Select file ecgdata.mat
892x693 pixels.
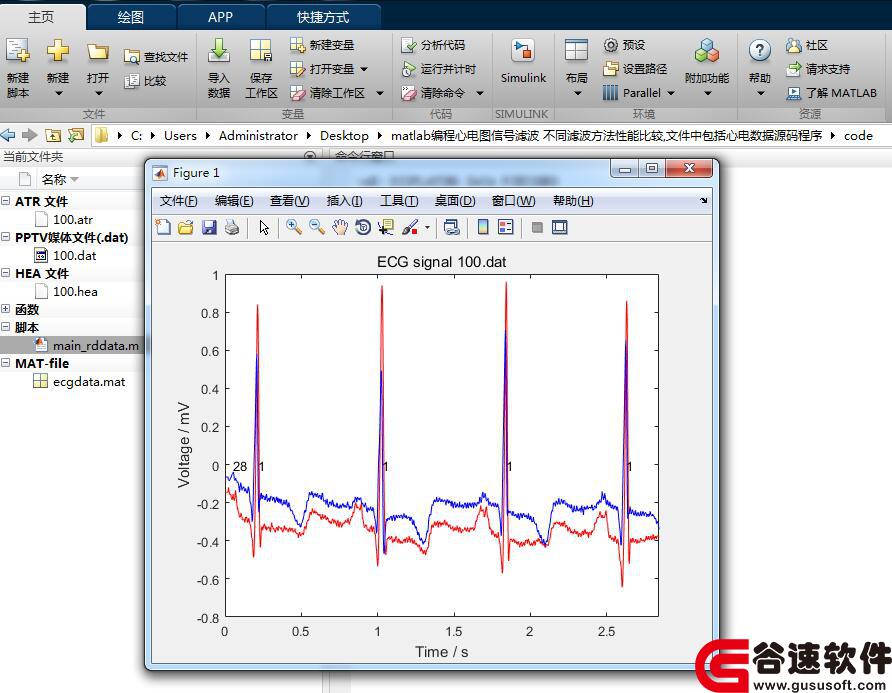click(79, 381)
